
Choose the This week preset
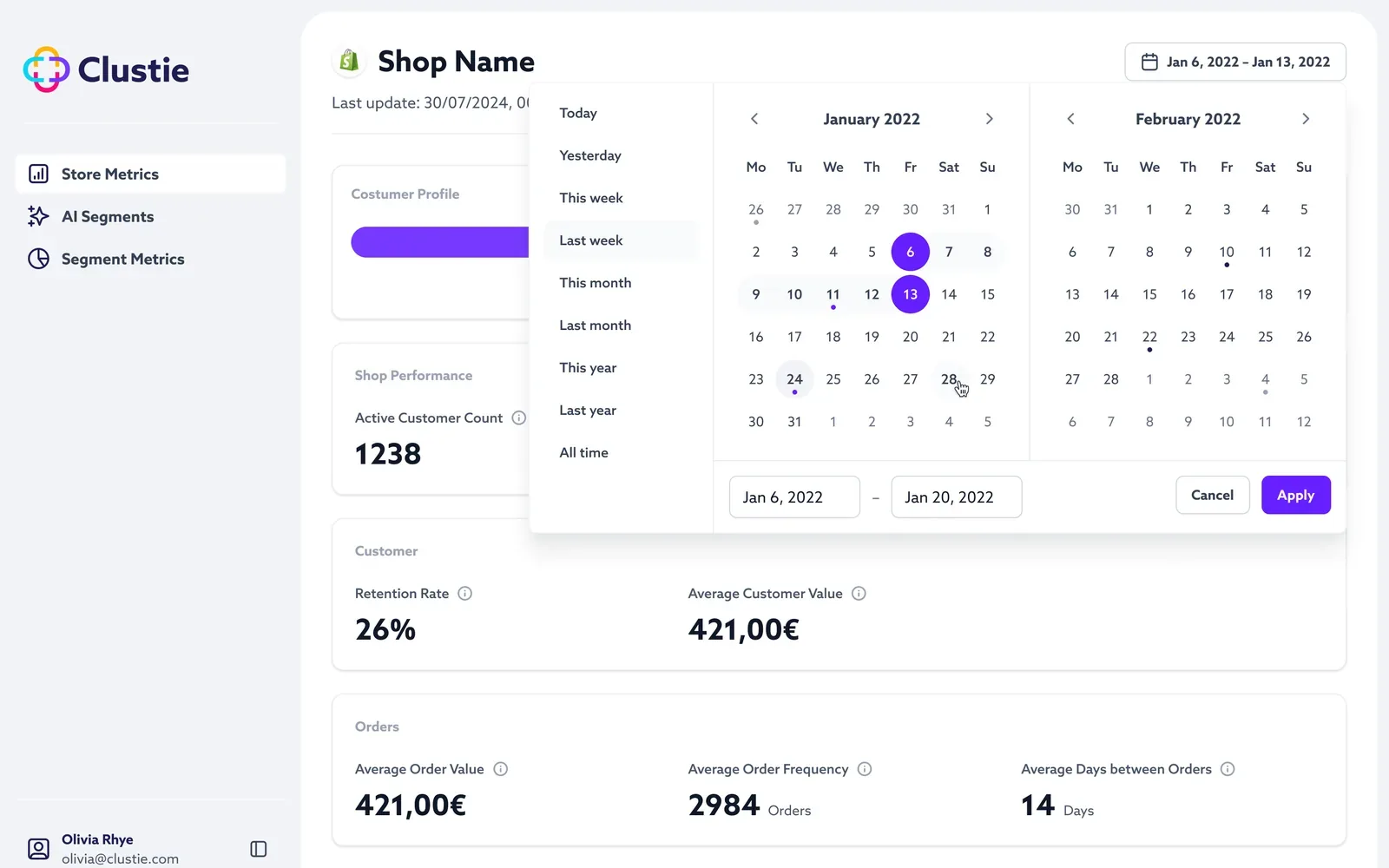[621, 198]
